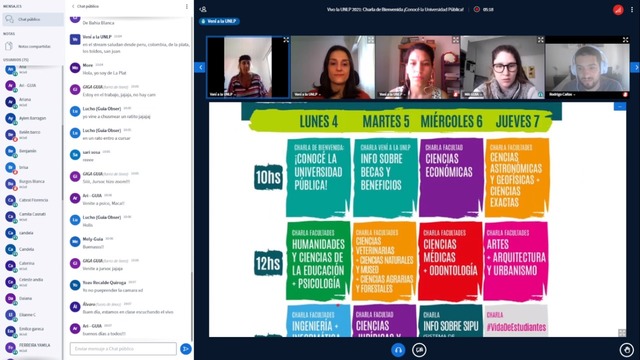Open the options menu at top right
Screen dimensions: 640x360
(632, 9)
